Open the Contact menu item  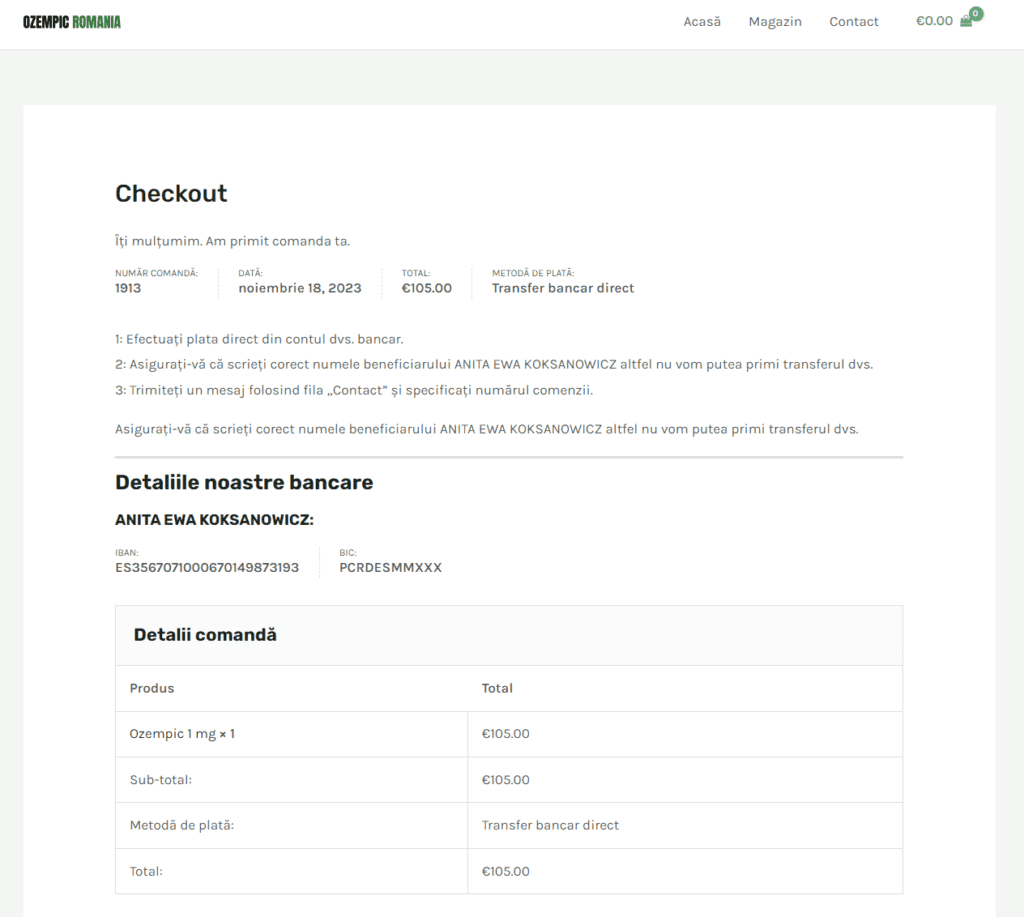pyautogui.click(x=854, y=22)
